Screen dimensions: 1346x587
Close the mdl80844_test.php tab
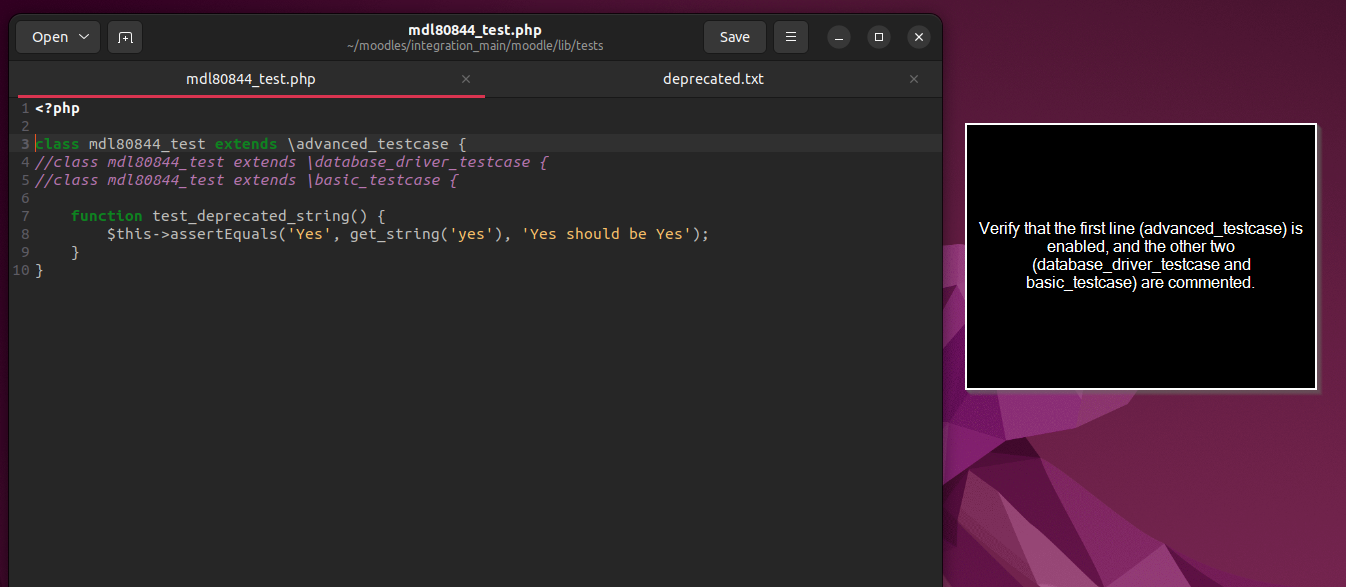point(465,79)
